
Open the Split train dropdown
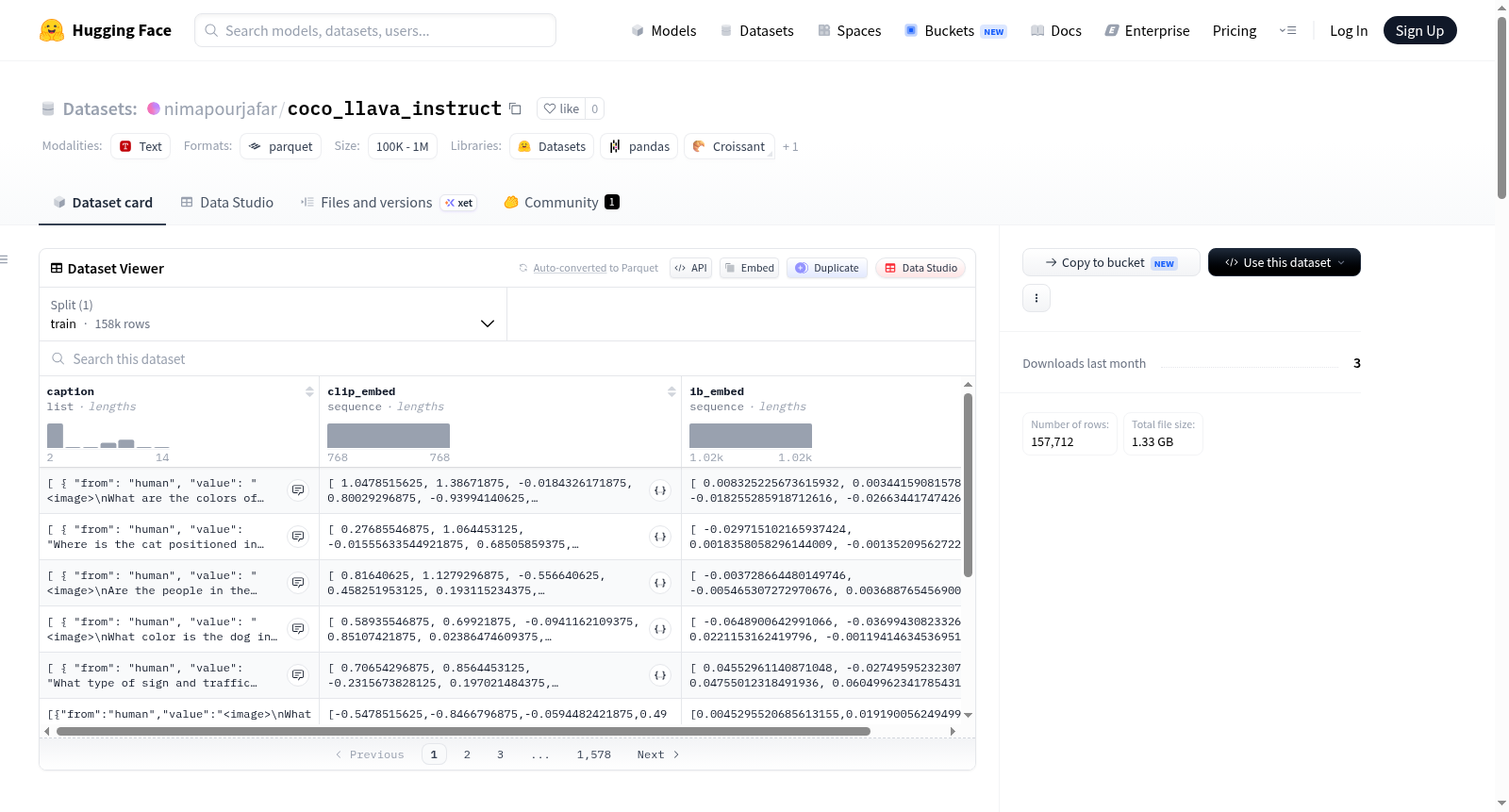tap(273, 314)
